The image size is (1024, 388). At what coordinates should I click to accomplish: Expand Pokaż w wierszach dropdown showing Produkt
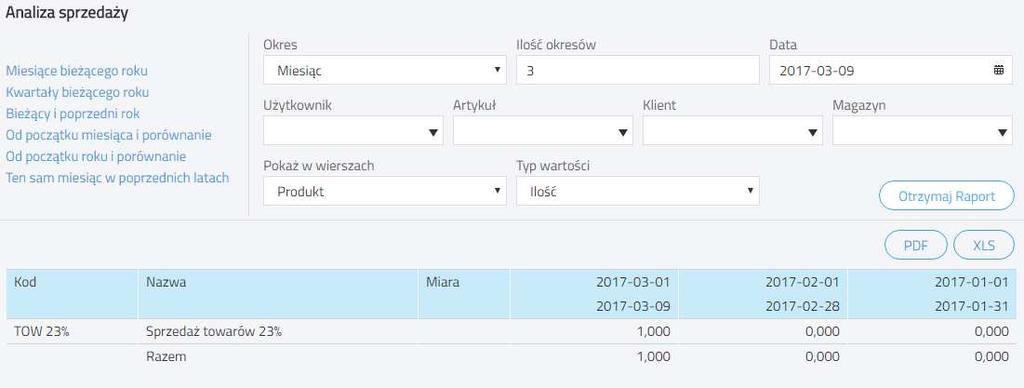(x=385, y=191)
